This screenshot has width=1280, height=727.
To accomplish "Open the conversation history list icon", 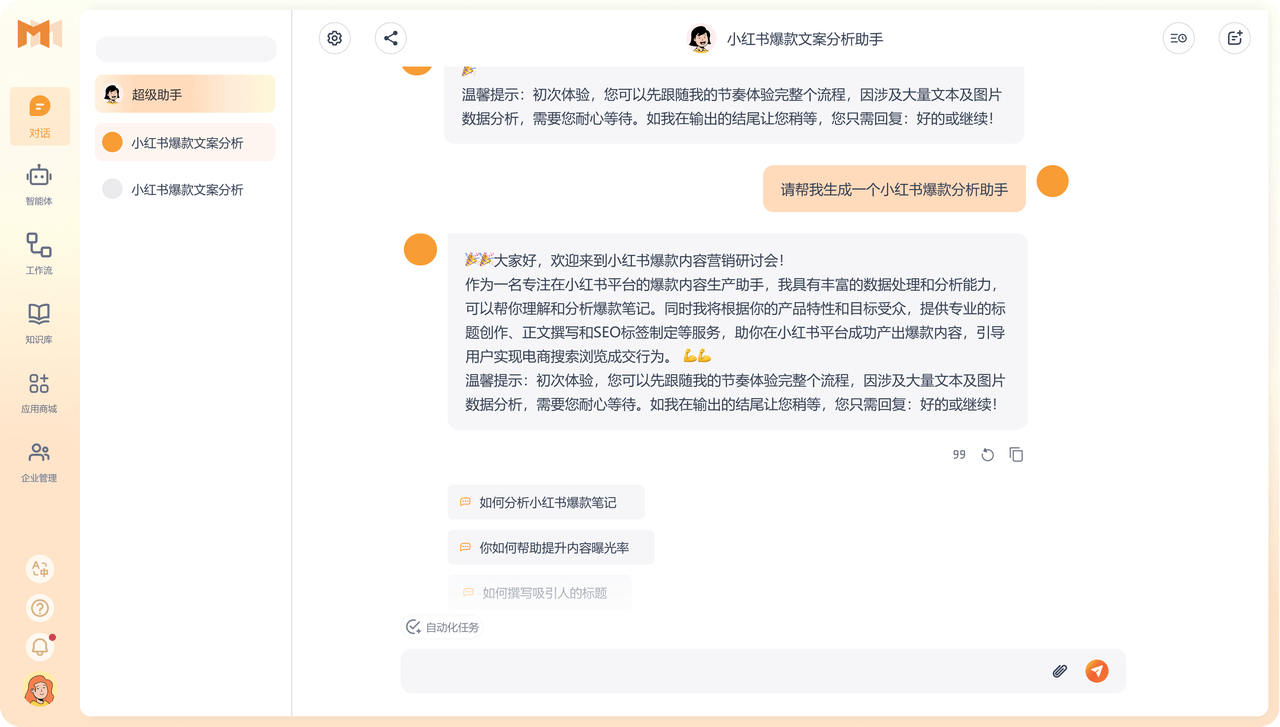I will pyautogui.click(x=1179, y=38).
